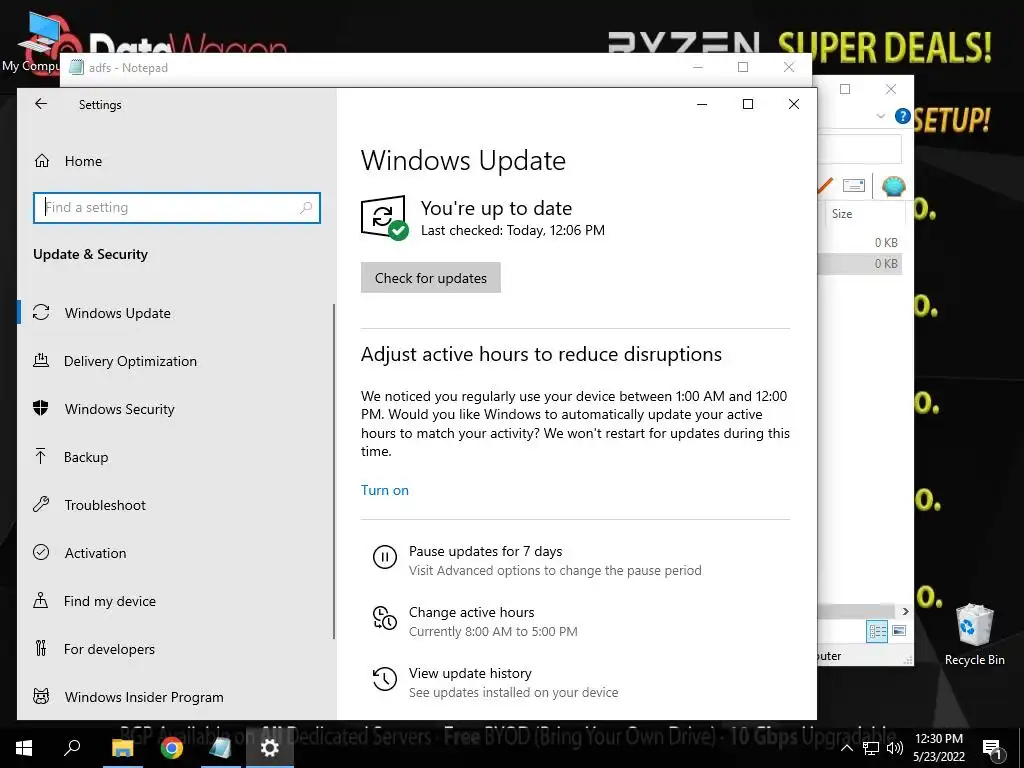Open Change active hours option
The image size is (1024, 768).
471,612
